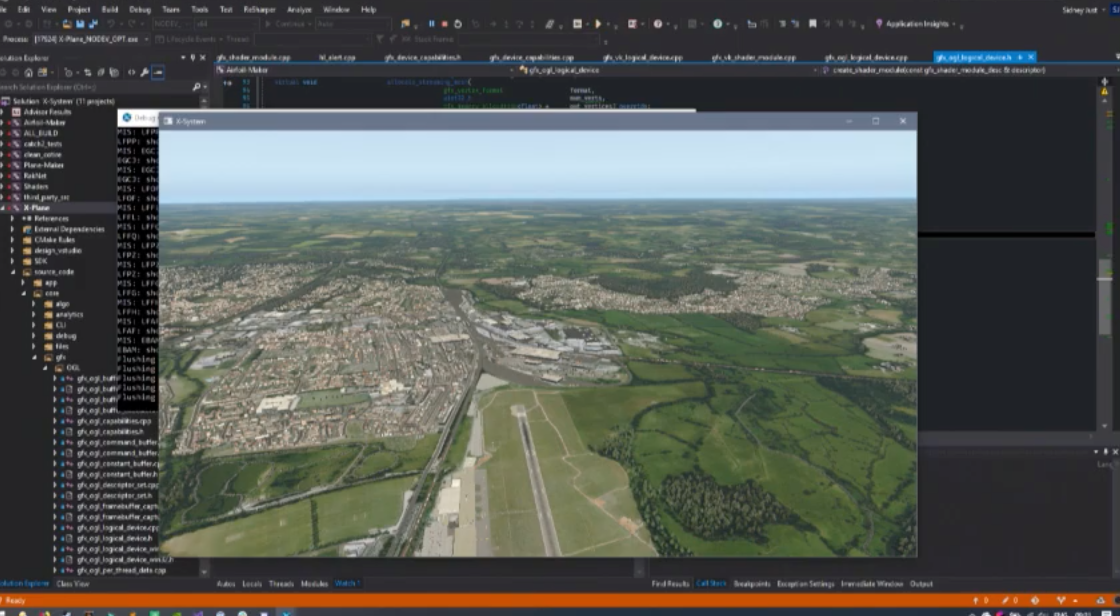Switch to the Call Stack panel tab
The image size is (1120, 616).
pyautogui.click(x=711, y=584)
